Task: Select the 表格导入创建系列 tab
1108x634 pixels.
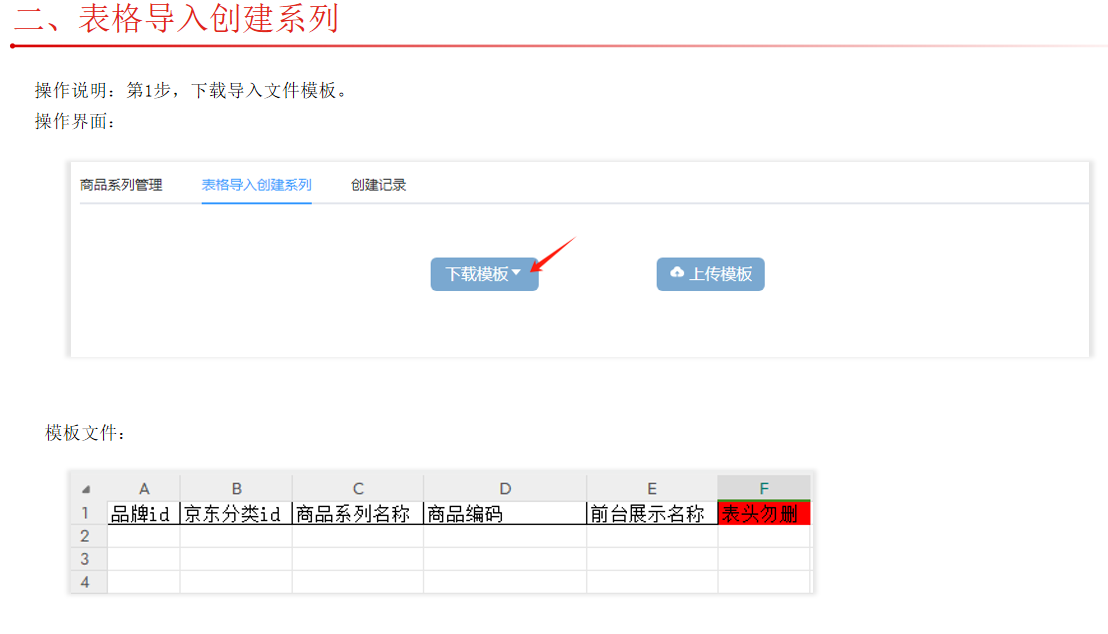Action: click(x=256, y=185)
